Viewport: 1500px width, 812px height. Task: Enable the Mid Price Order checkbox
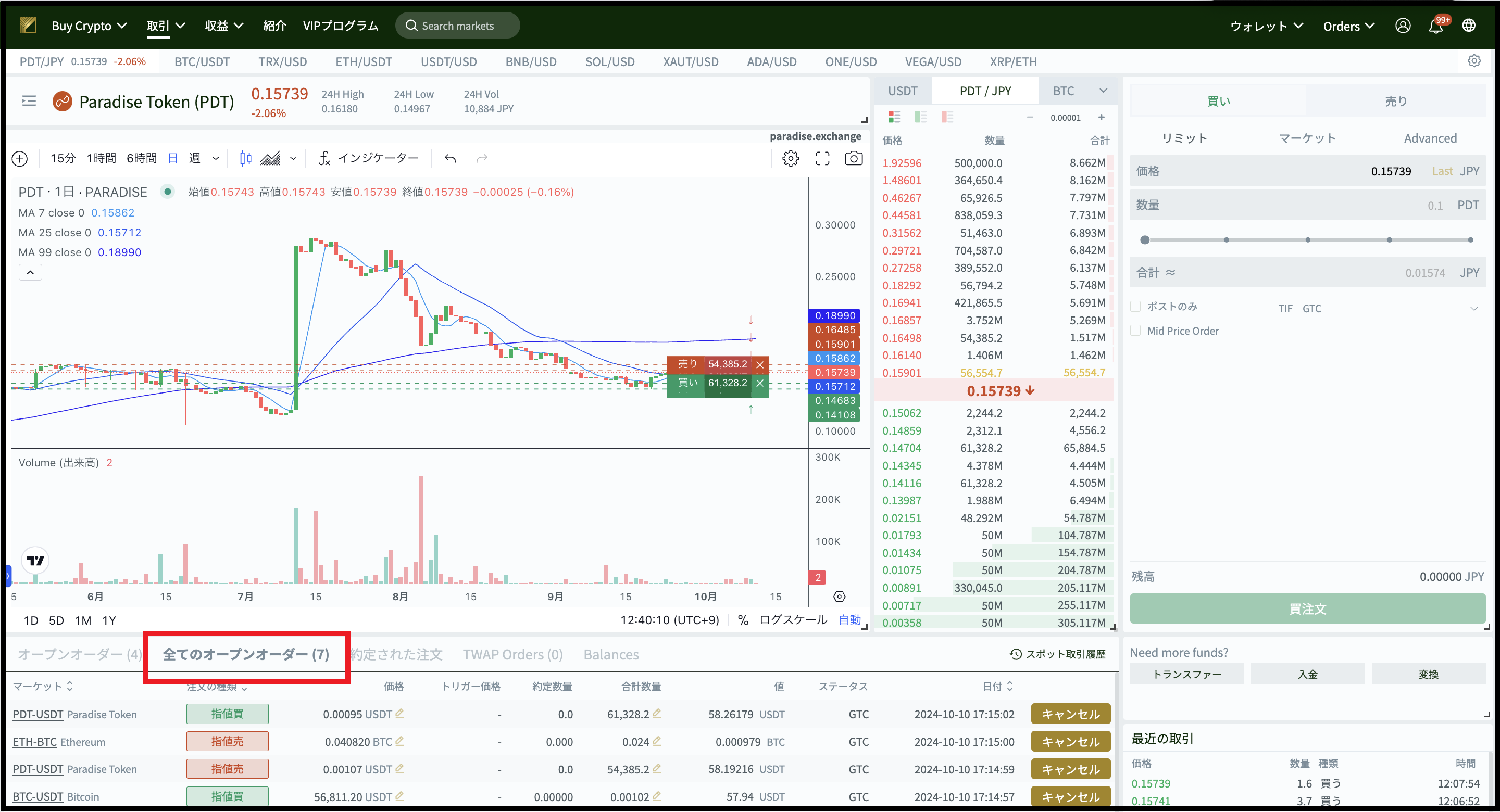(x=1135, y=331)
